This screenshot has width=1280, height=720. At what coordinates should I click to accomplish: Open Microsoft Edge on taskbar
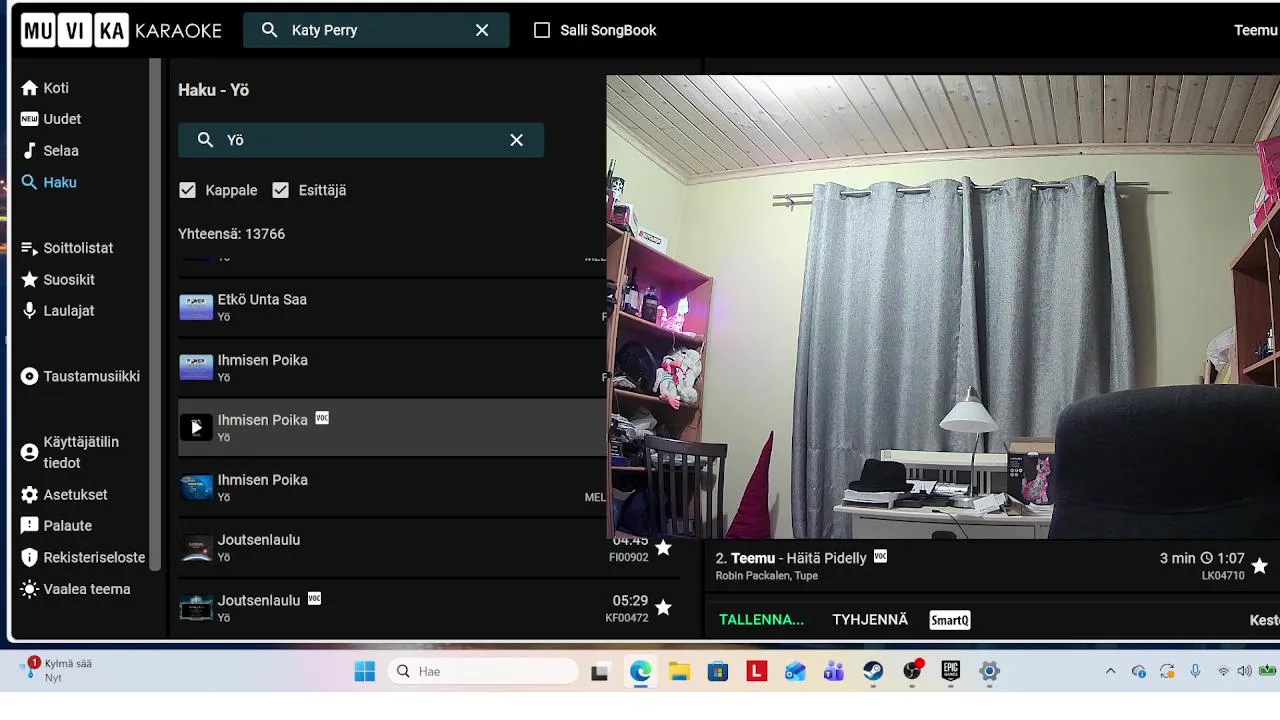[640, 671]
